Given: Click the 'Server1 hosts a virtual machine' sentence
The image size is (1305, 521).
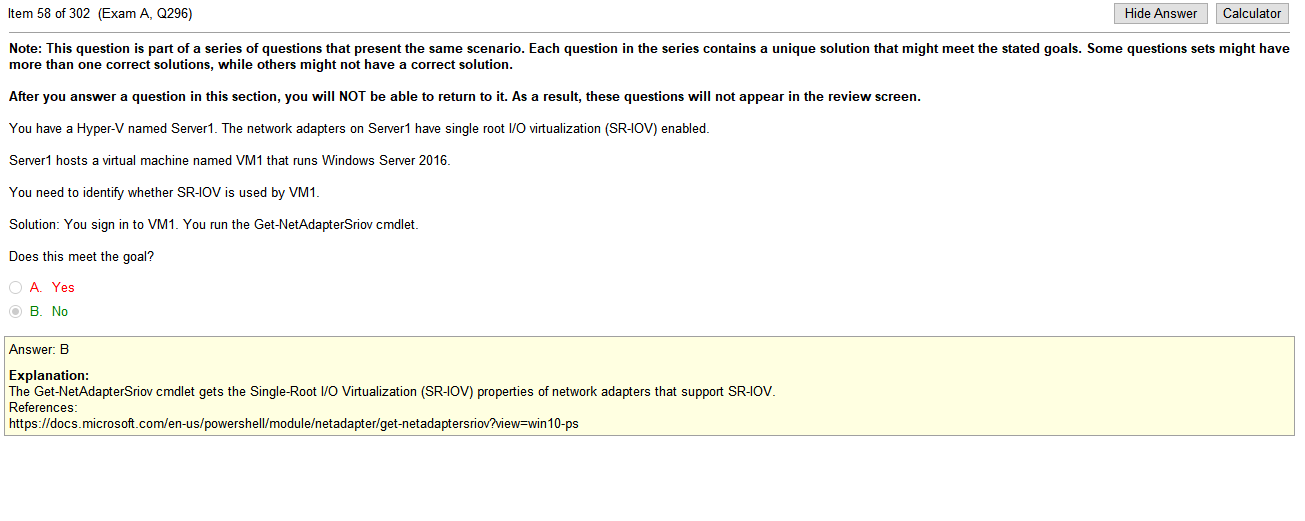Looking at the screenshot, I should click(x=229, y=160).
